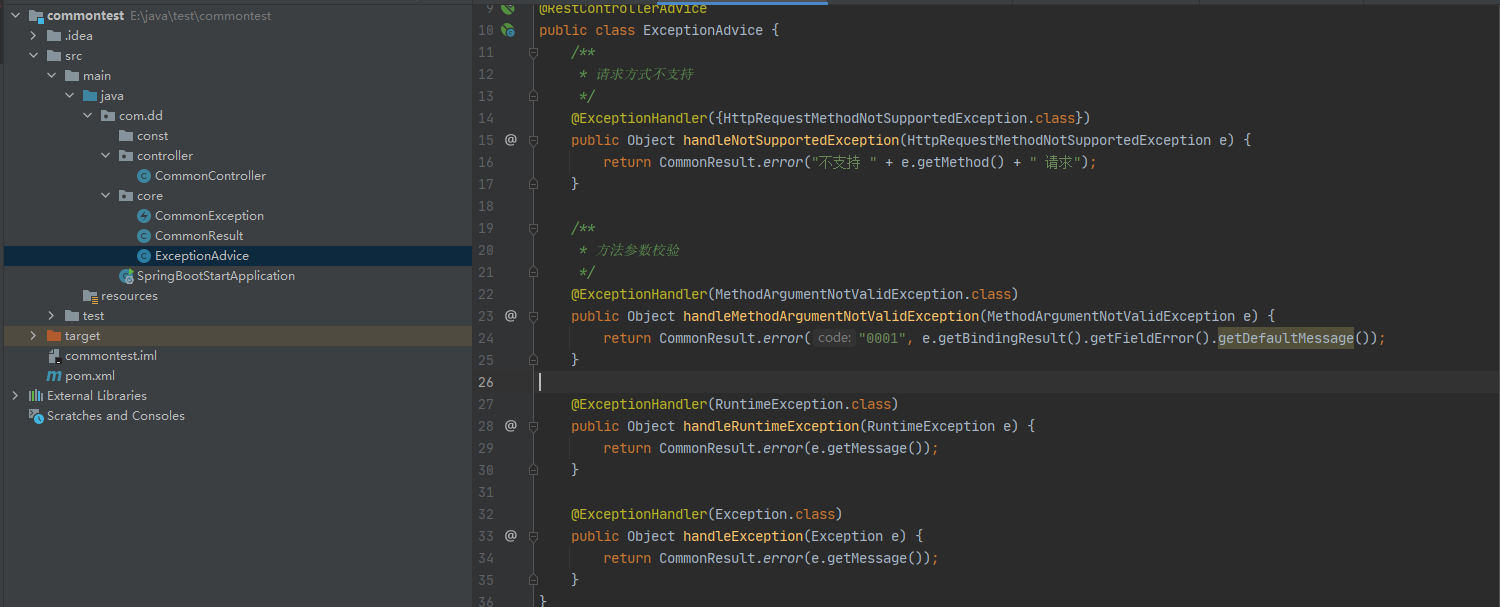This screenshot has height=607, width=1500.
Task: Click the @ gutter icon on line 23
Action: coord(510,316)
